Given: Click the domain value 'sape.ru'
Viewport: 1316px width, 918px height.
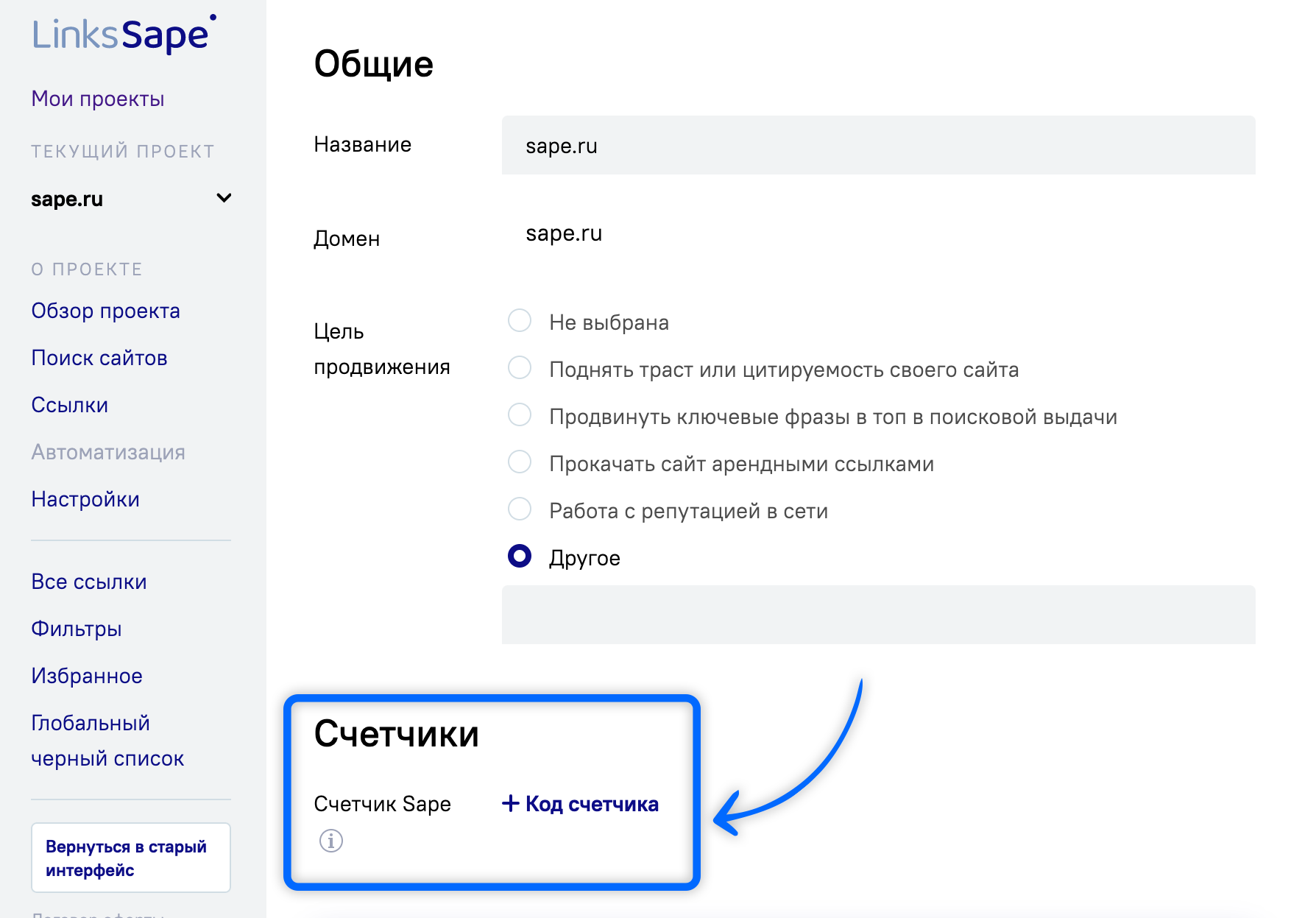Looking at the screenshot, I should point(564,233).
